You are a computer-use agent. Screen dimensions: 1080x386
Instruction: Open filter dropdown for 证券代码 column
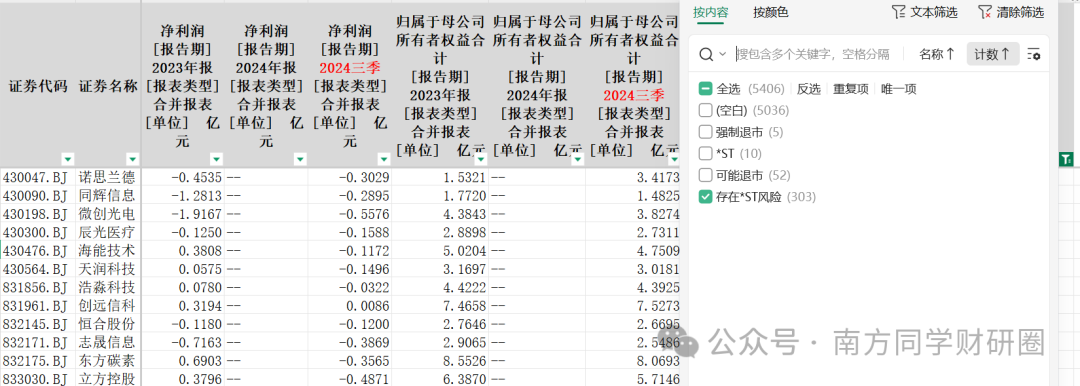(68, 159)
